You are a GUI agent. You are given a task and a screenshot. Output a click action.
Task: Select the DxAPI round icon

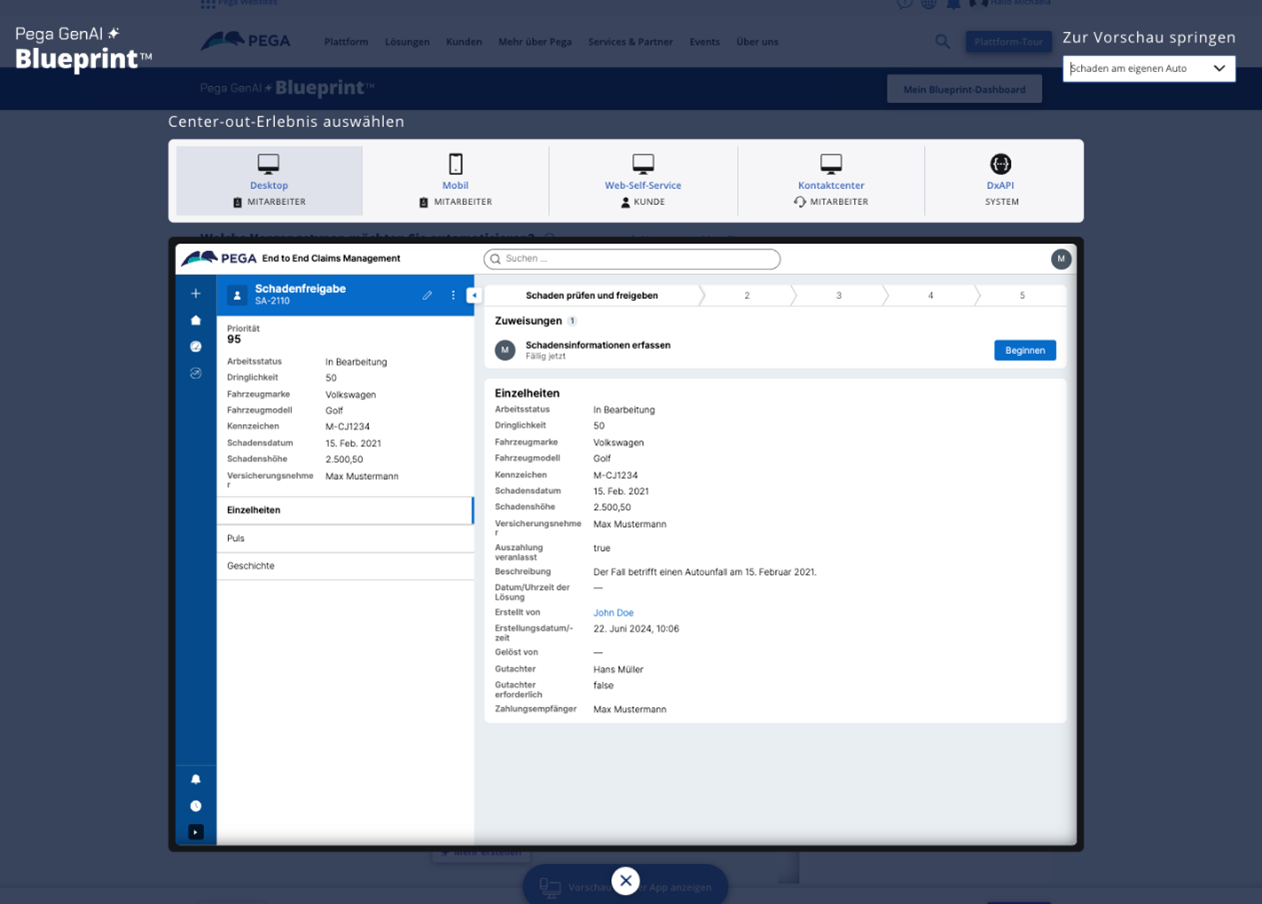click(1001, 164)
